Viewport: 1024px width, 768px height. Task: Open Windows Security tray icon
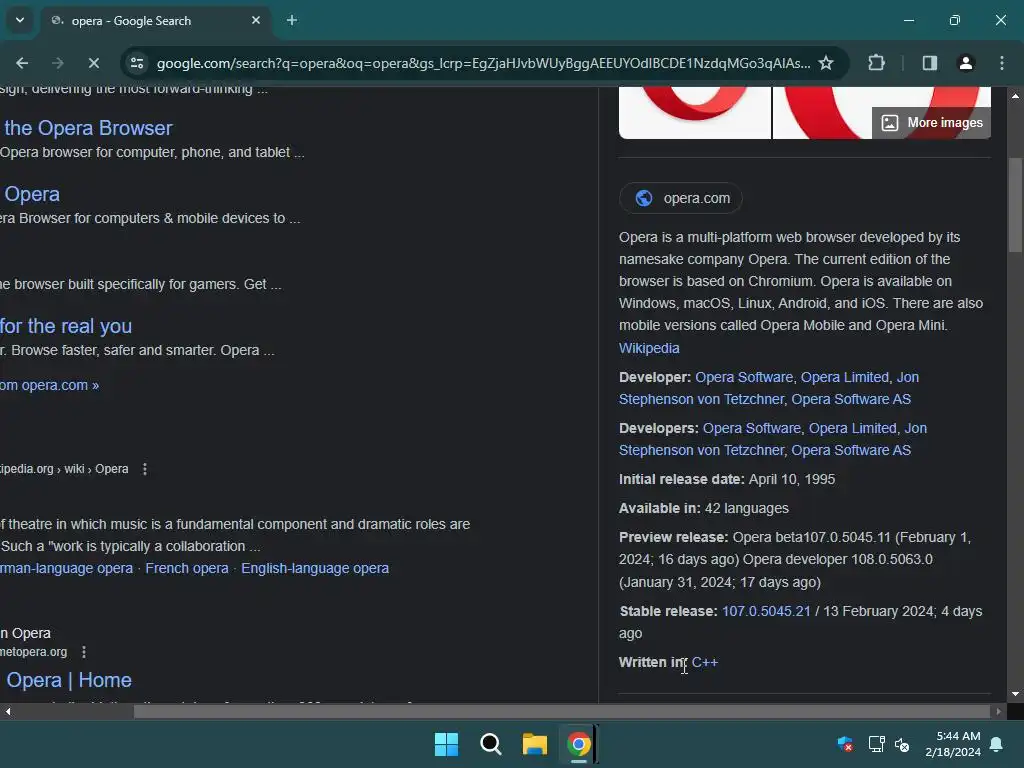tap(845, 744)
